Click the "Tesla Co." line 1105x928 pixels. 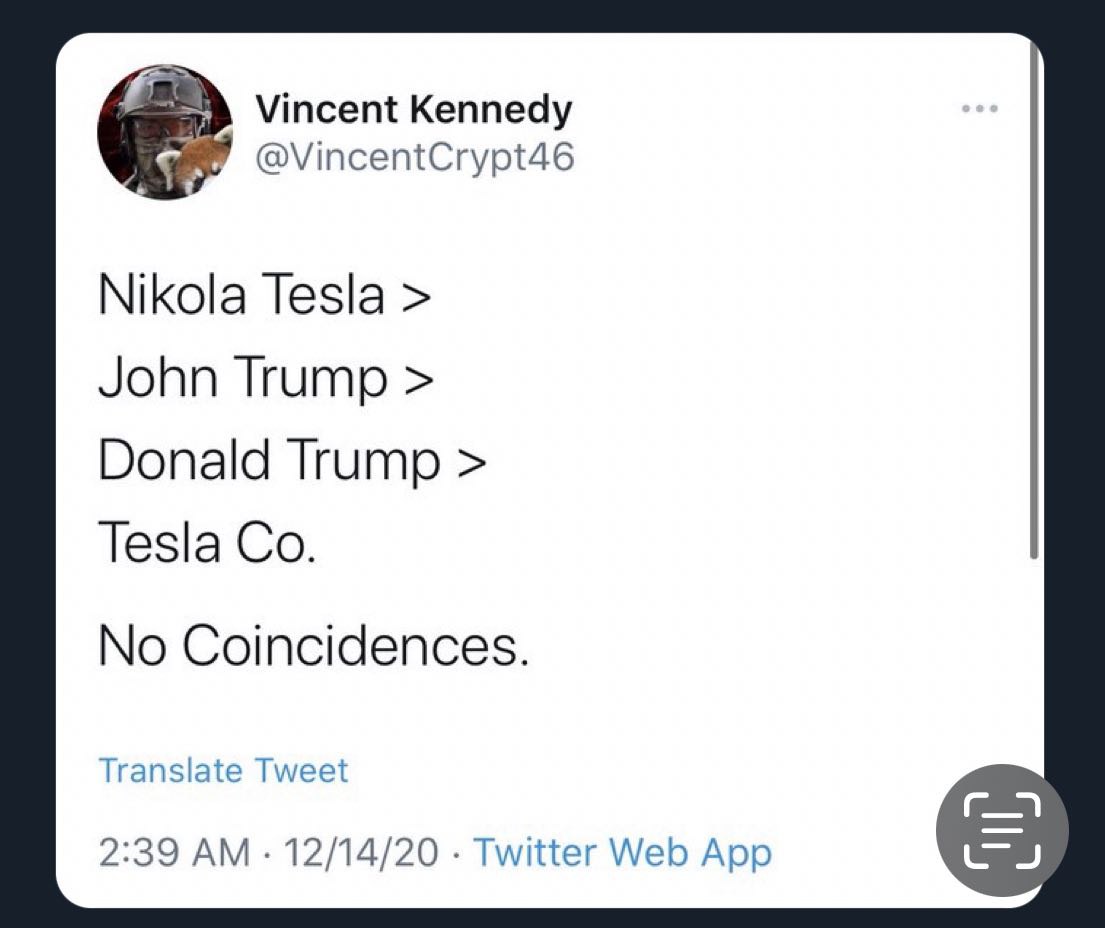click(x=207, y=543)
